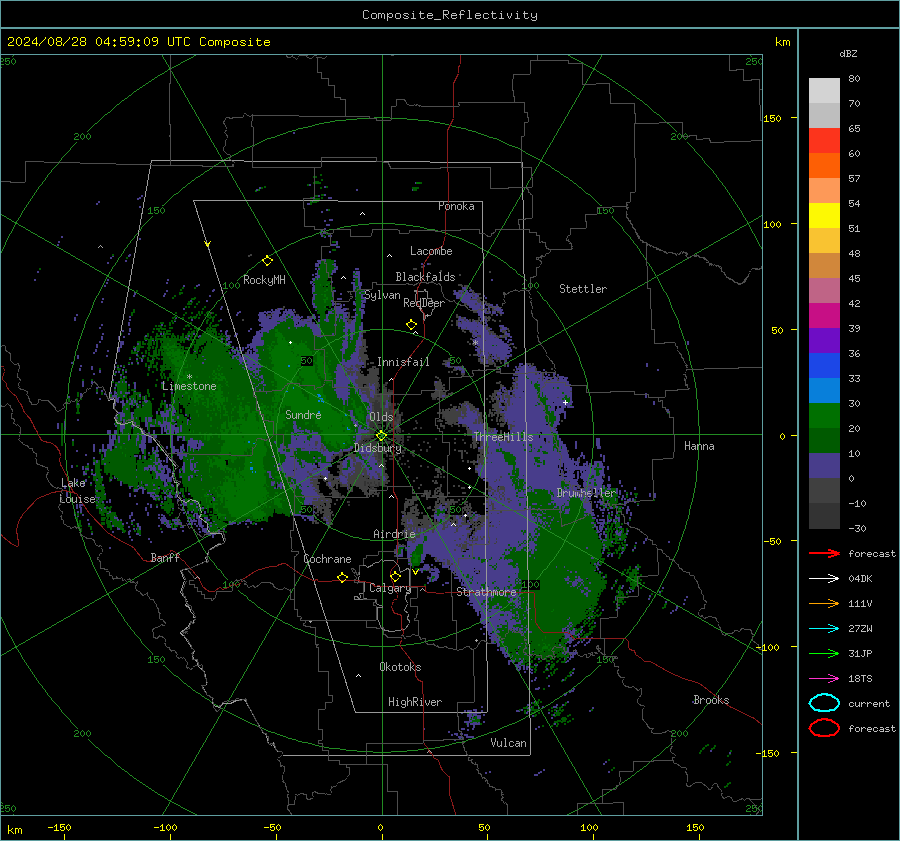This screenshot has width=900, height=841.
Task: Click the Hanna town label
Action: click(699, 446)
